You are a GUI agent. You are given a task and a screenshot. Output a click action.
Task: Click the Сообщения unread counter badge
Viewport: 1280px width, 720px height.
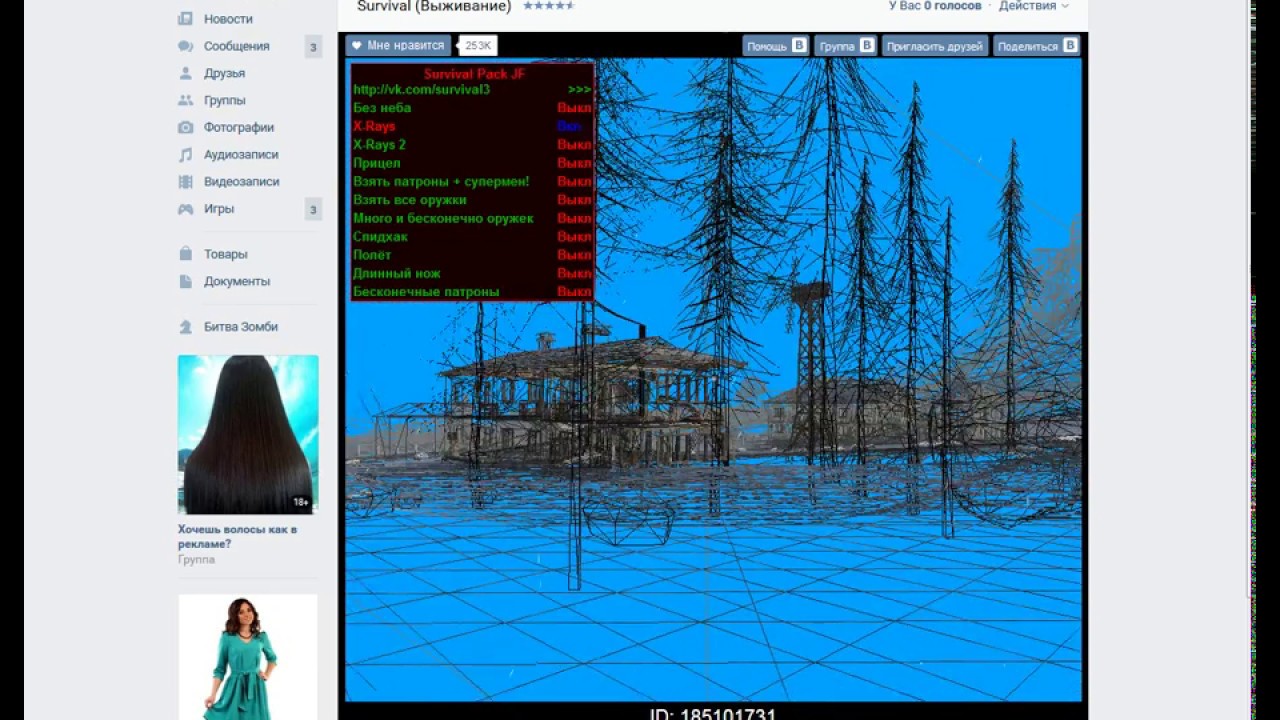pos(313,47)
